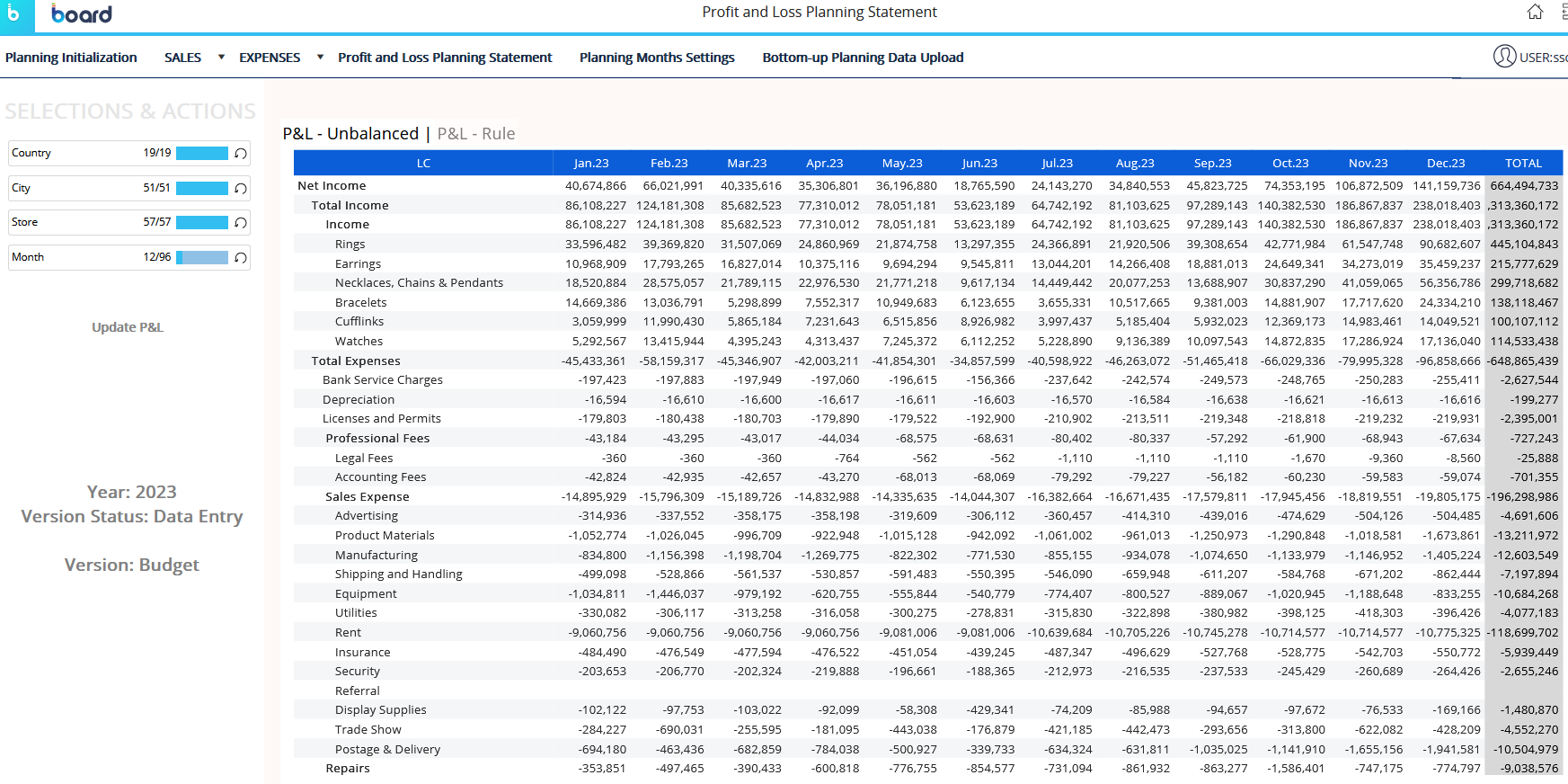Go to Bottom-up Planning Data Upload

[863, 58]
